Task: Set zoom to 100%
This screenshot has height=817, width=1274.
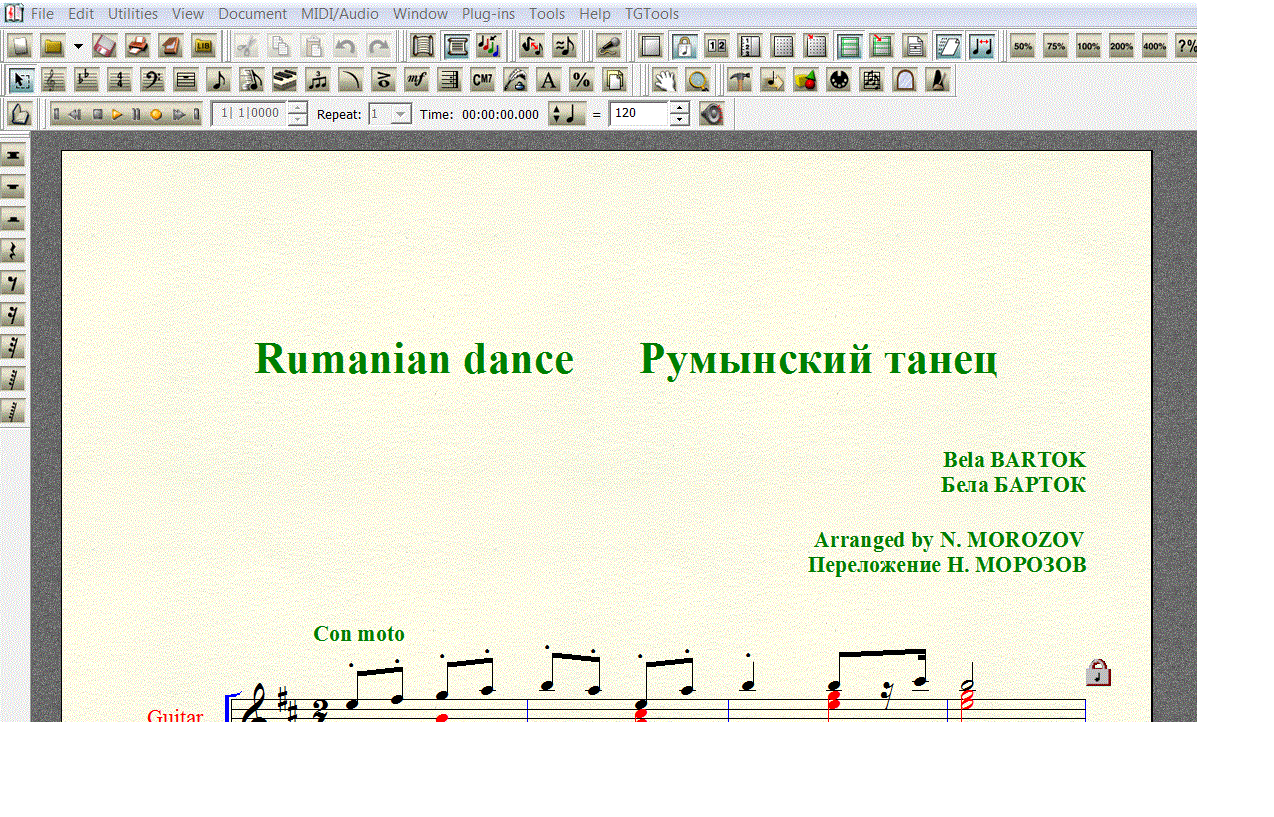Action: point(1088,46)
